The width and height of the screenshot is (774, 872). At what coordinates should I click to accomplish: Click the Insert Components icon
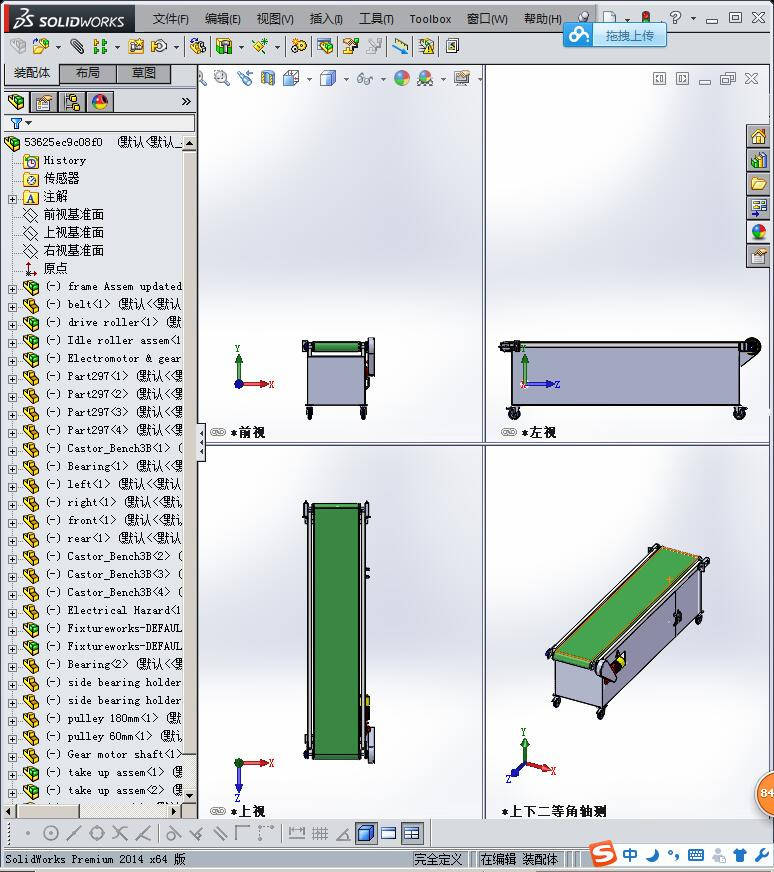coord(41,46)
